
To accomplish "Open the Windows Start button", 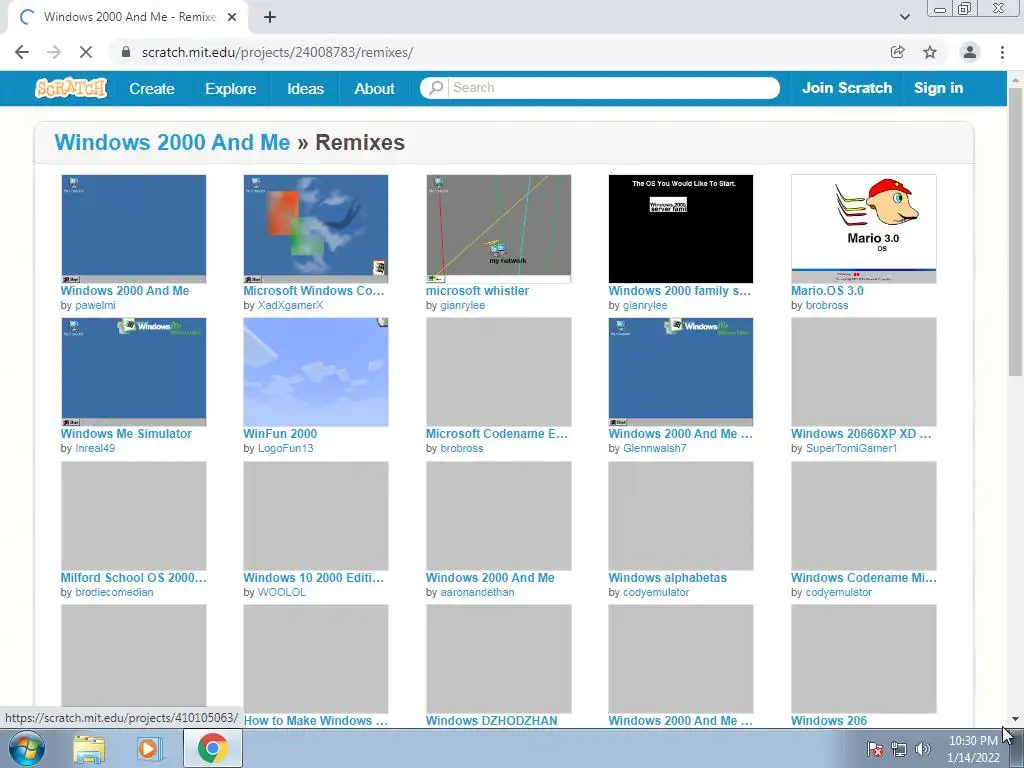I will pos(27,749).
